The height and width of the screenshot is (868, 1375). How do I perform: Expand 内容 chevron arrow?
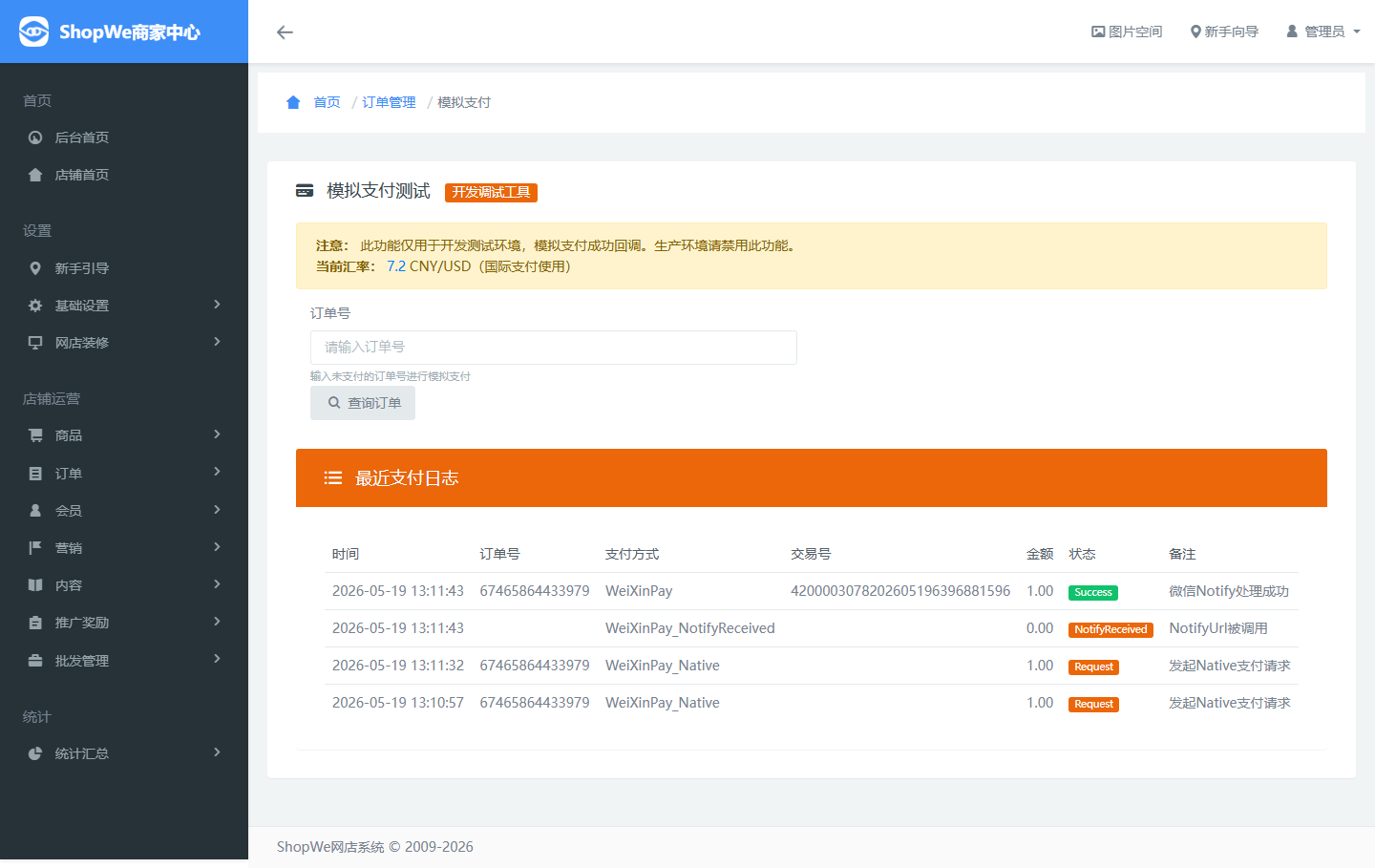(217, 584)
